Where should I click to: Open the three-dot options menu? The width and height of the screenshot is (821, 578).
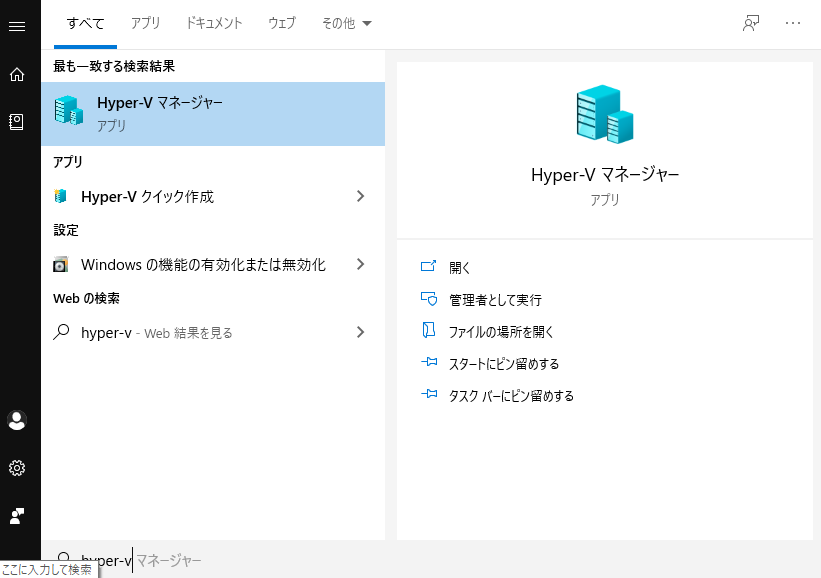(793, 24)
